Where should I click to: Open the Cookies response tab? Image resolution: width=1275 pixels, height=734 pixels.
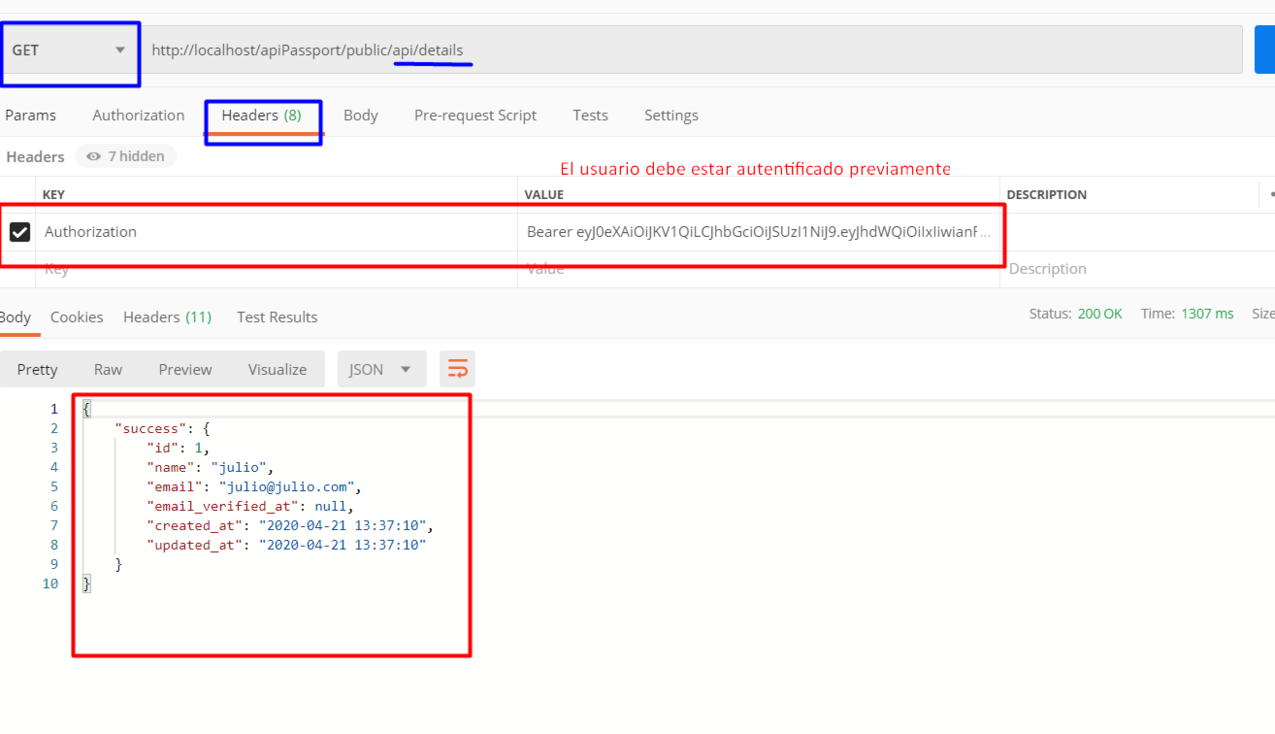[76, 317]
